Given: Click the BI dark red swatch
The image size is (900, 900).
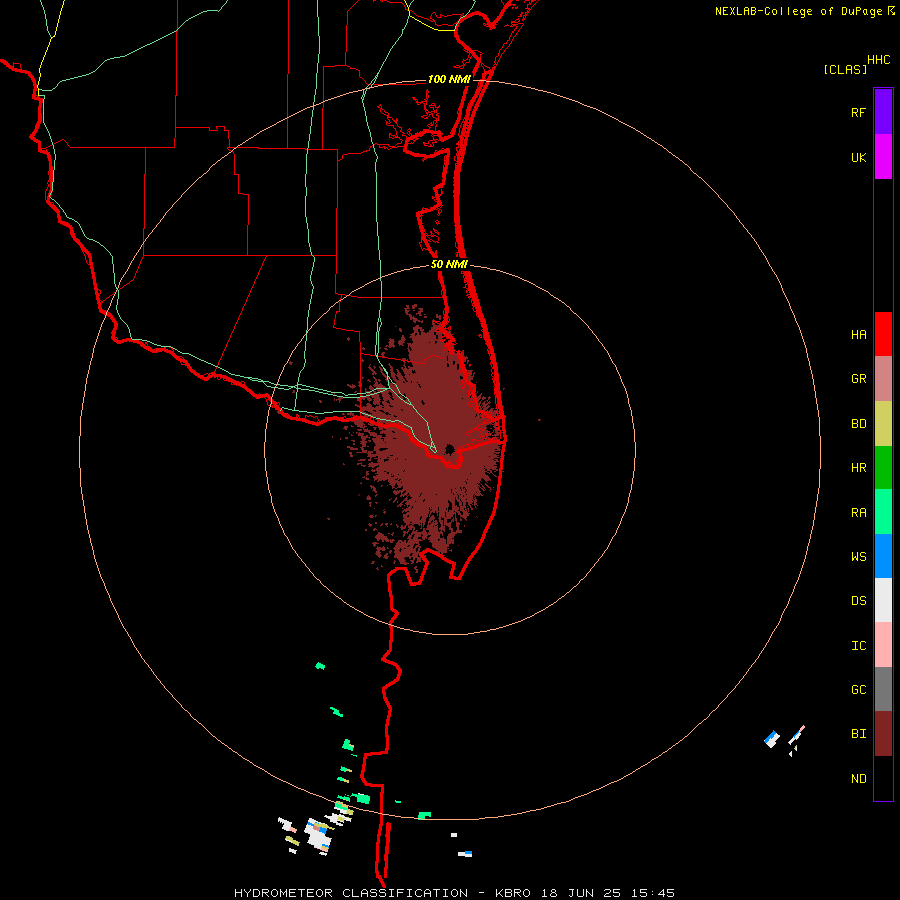Looking at the screenshot, I should [883, 734].
